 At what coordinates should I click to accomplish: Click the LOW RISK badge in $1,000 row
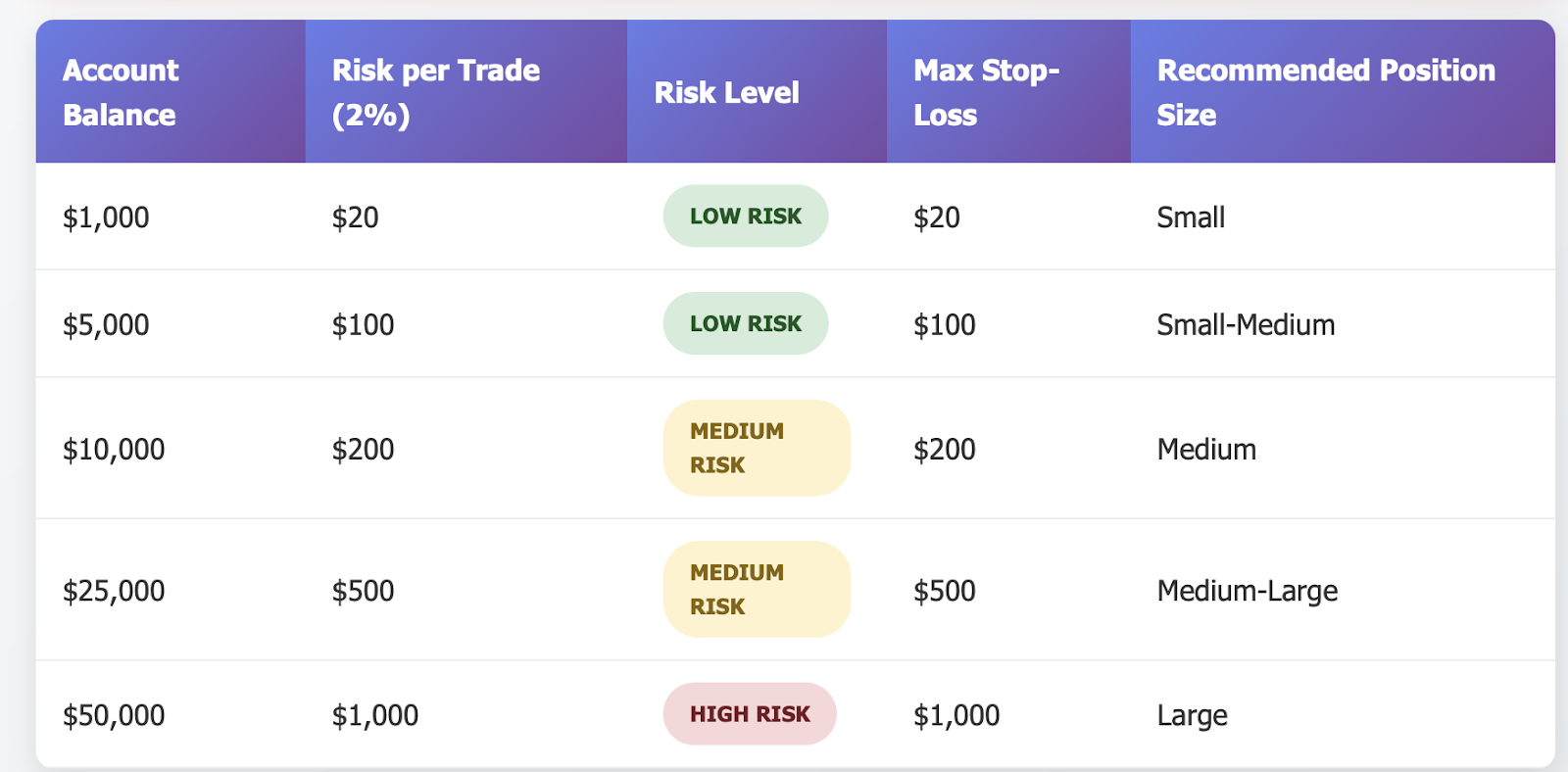(745, 217)
